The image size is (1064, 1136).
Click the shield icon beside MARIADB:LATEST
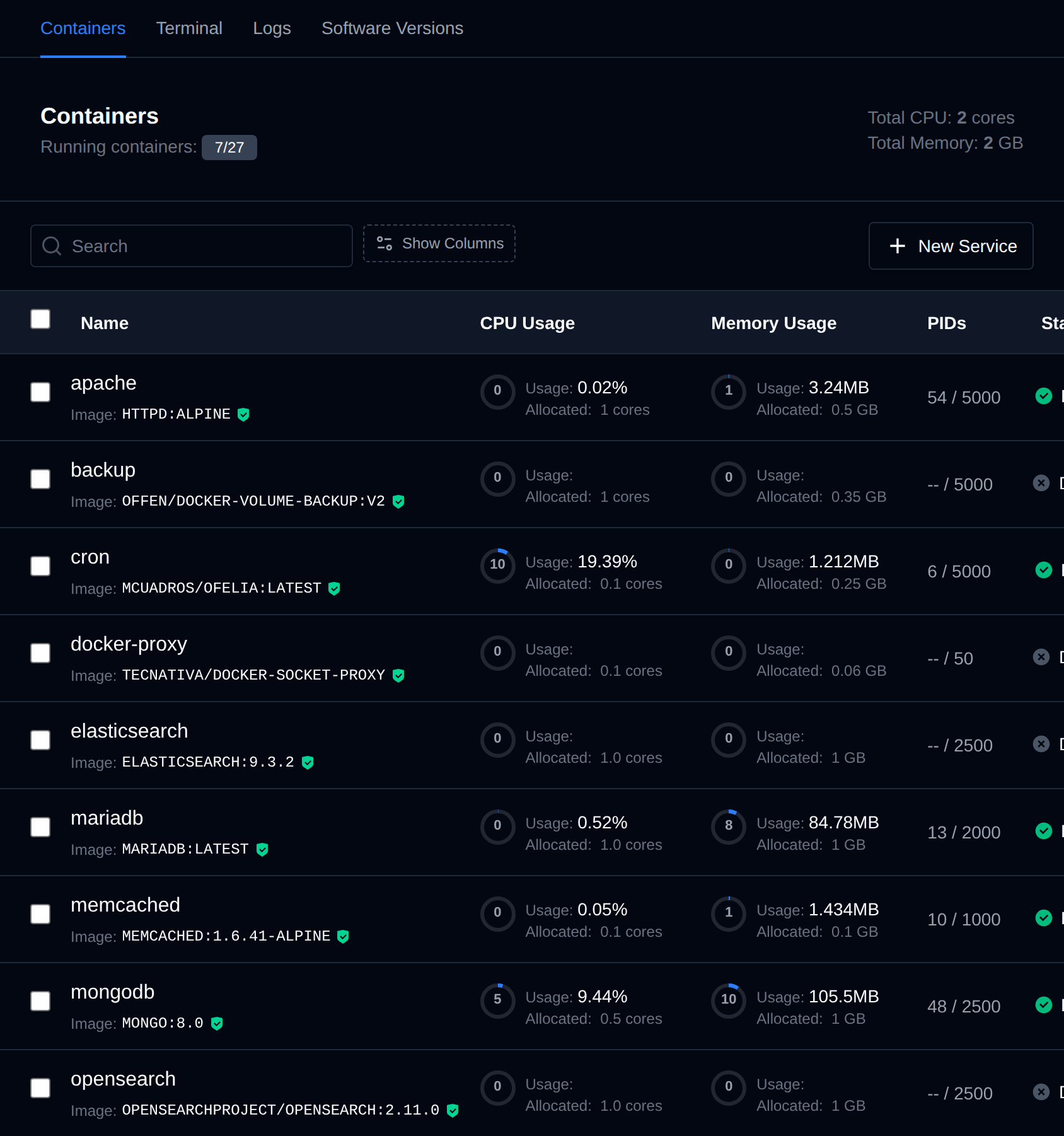pyautogui.click(x=262, y=849)
